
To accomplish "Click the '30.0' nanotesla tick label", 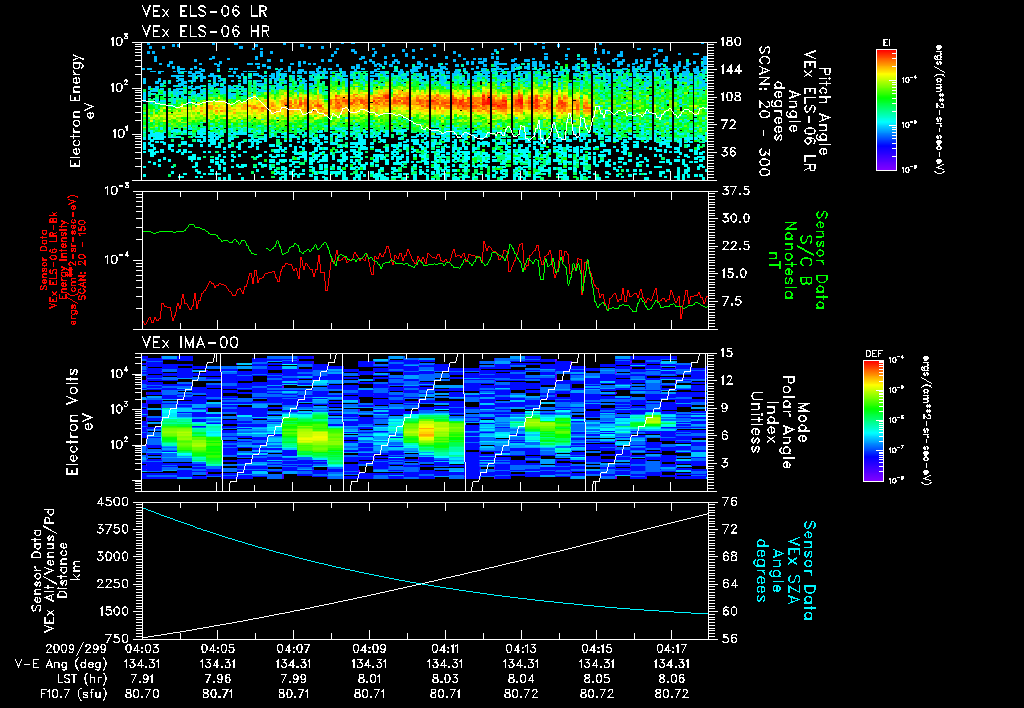I will (x=735, y=218).
